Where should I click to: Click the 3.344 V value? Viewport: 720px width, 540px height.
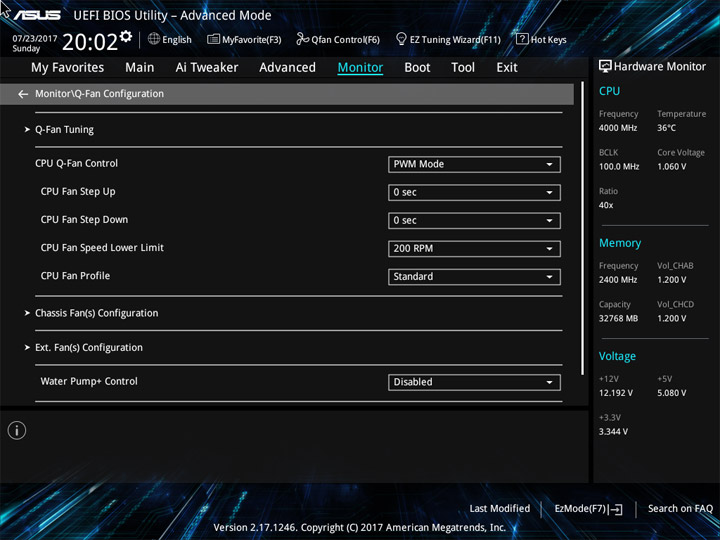(613, 432)
